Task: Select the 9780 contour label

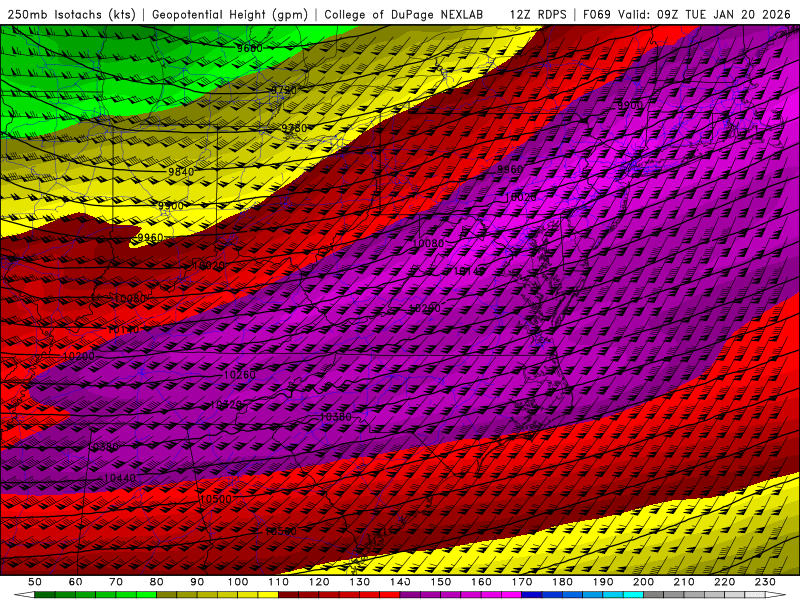Action: pos(294,128)
